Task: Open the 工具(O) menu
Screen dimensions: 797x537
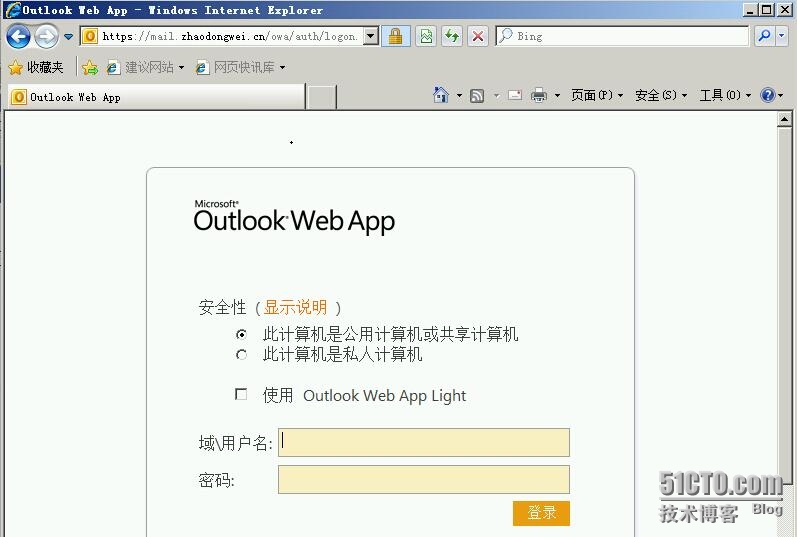Action: point(725,95)
